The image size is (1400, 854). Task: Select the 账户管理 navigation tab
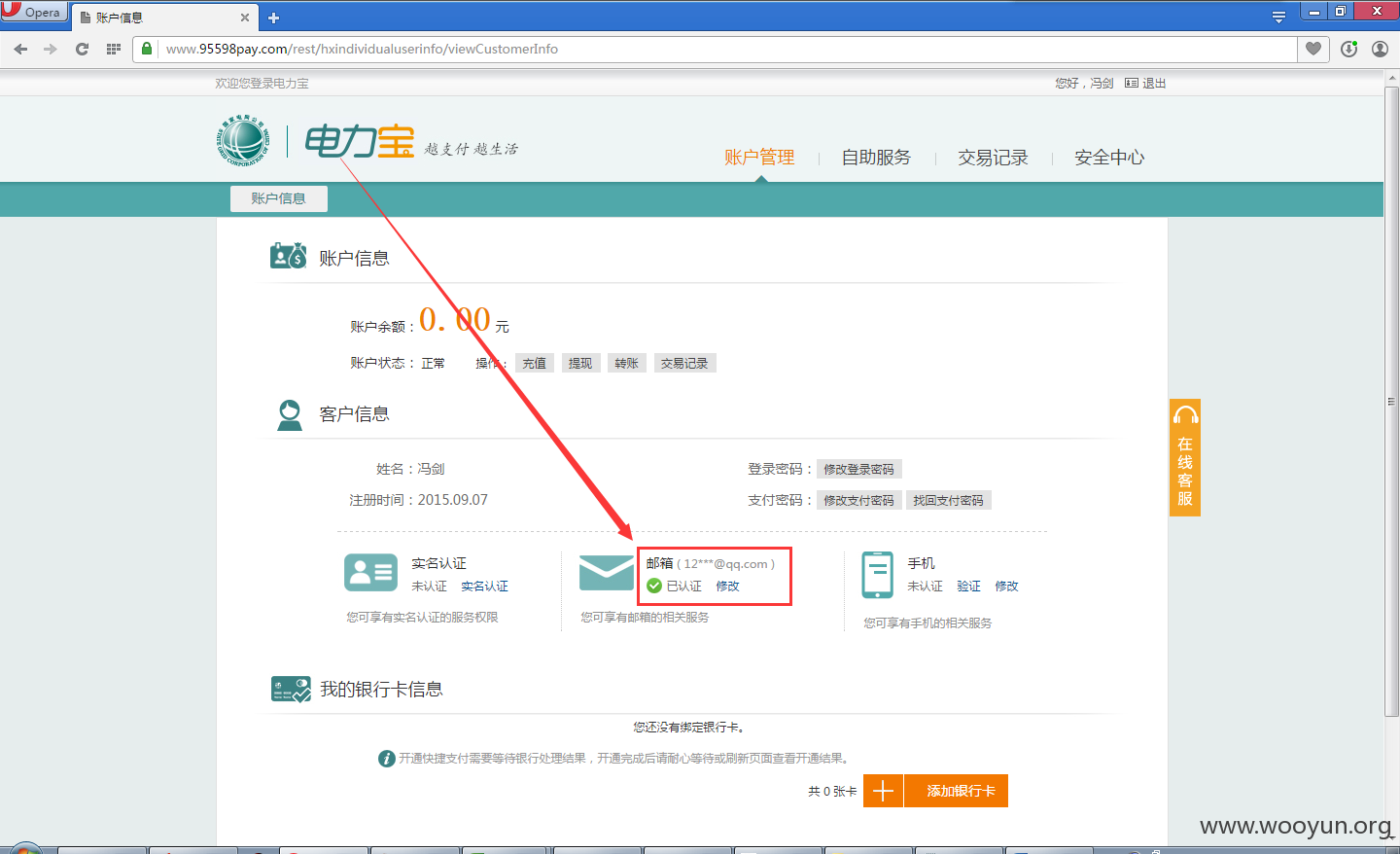coord(759,158)
